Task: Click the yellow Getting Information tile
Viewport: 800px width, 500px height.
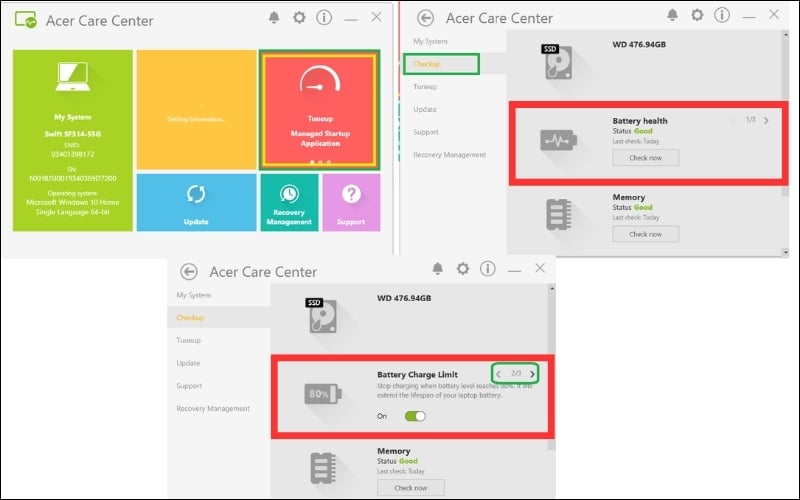Action: 196,110
